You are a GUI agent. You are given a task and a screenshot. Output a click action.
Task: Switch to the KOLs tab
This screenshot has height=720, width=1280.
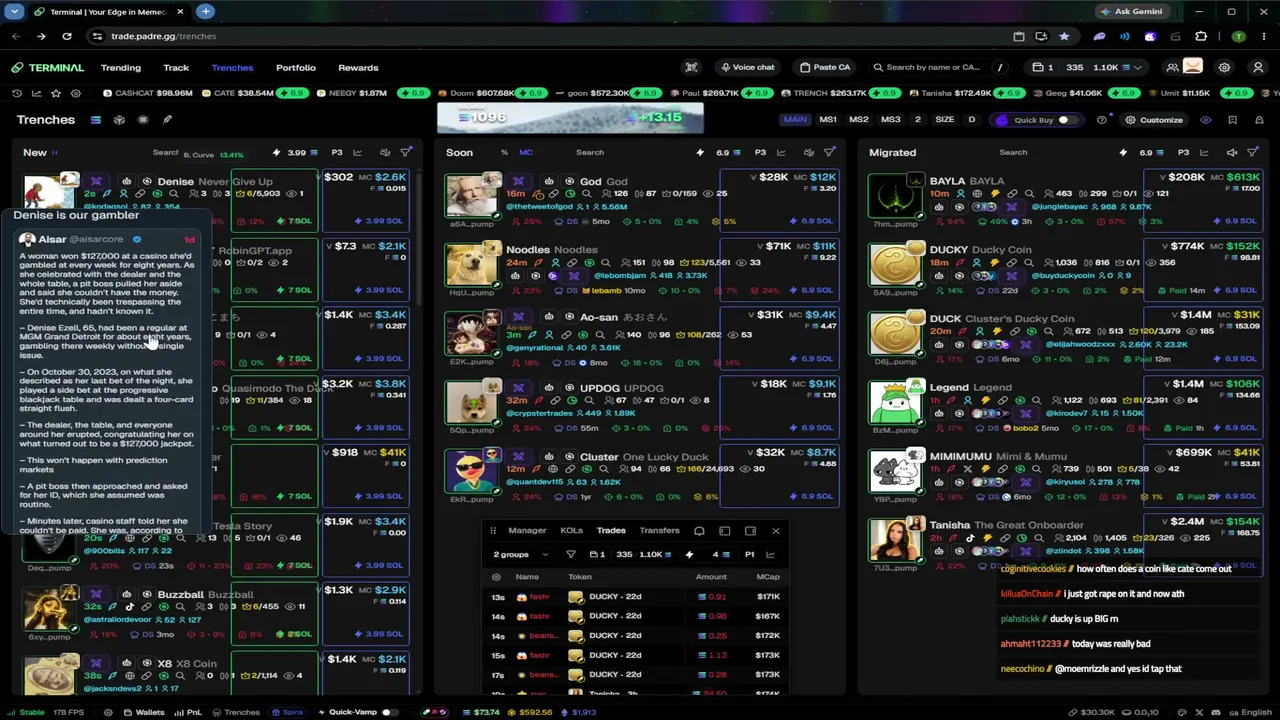571,531
